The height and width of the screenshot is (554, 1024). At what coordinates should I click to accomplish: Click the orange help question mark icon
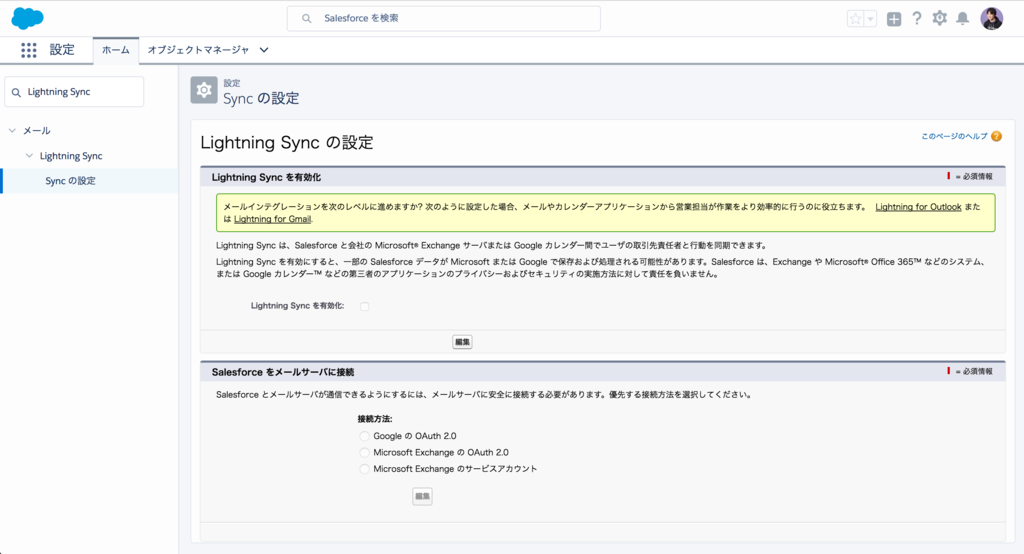click(996, 136)
